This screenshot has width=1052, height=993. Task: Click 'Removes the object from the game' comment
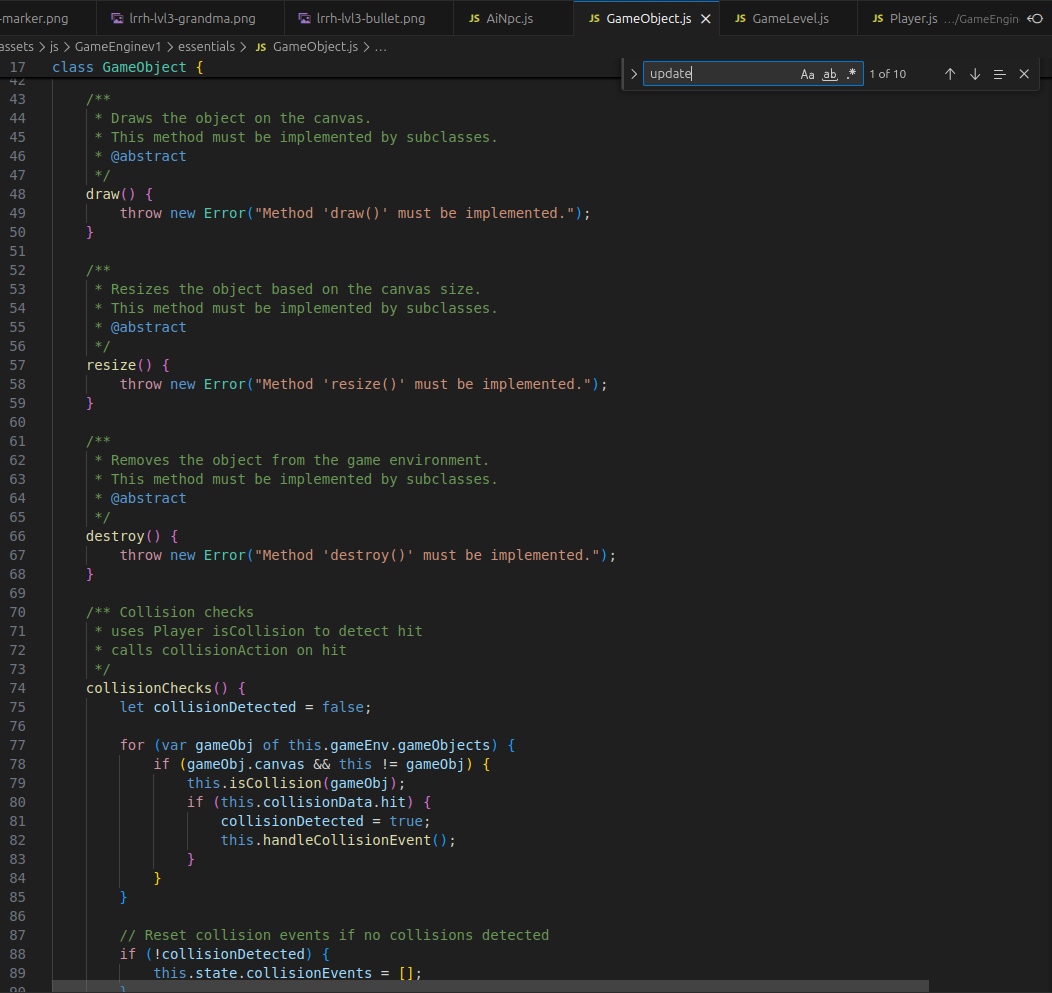[x=250, y=460]
